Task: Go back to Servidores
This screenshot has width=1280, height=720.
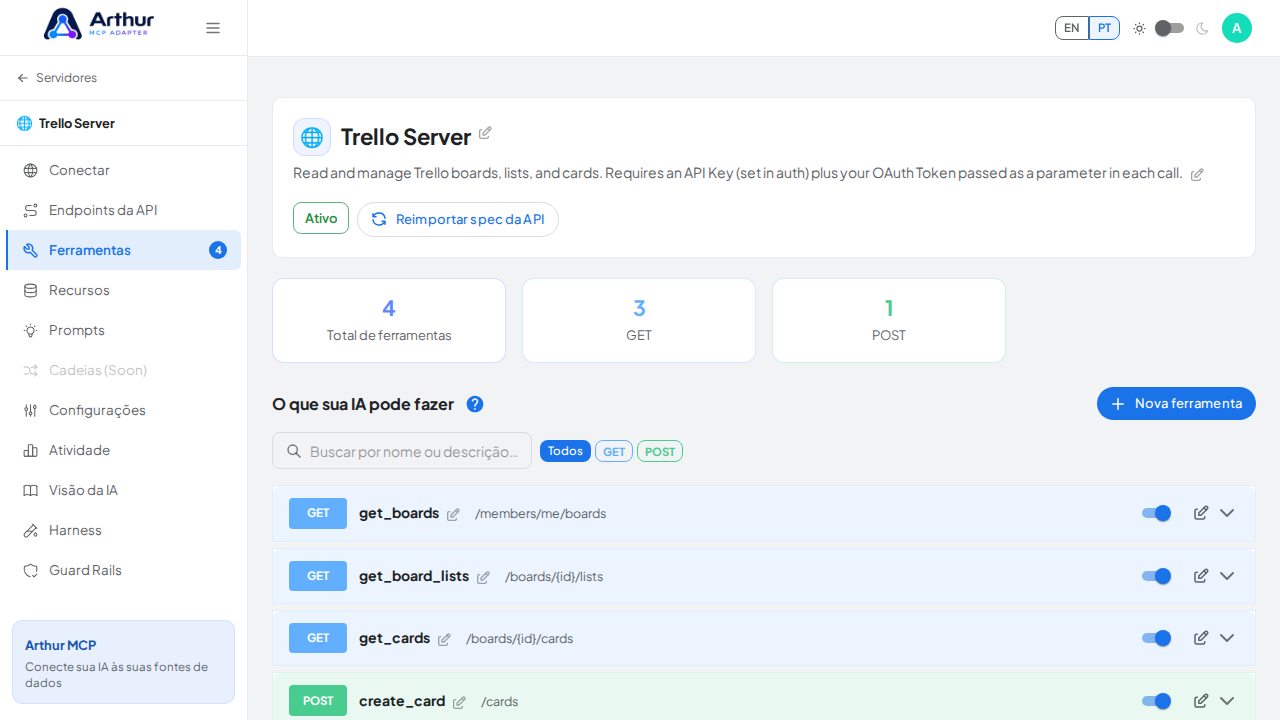Action: coord(57,78)
